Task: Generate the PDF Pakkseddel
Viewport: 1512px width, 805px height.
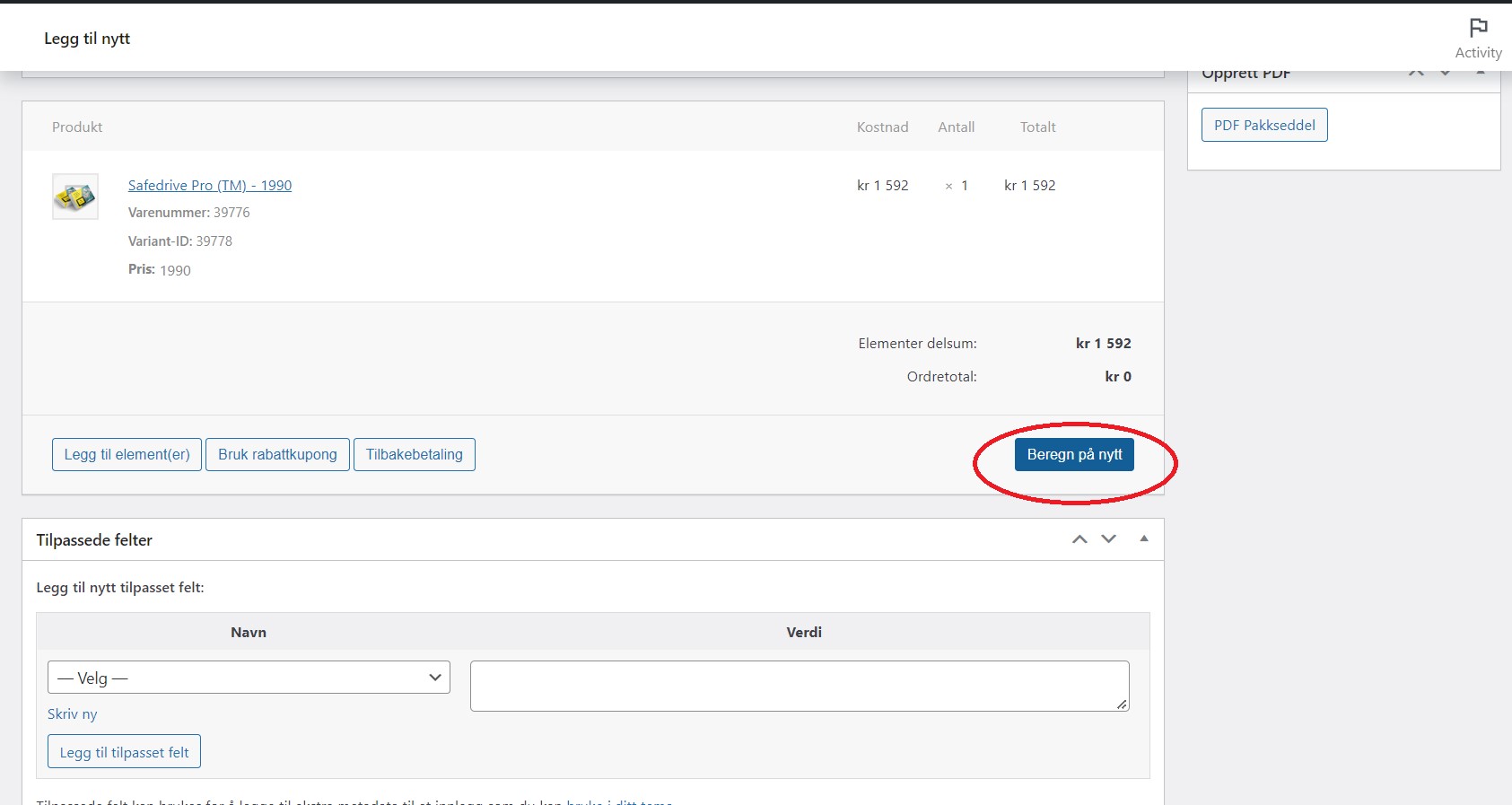Action: 1264,125
